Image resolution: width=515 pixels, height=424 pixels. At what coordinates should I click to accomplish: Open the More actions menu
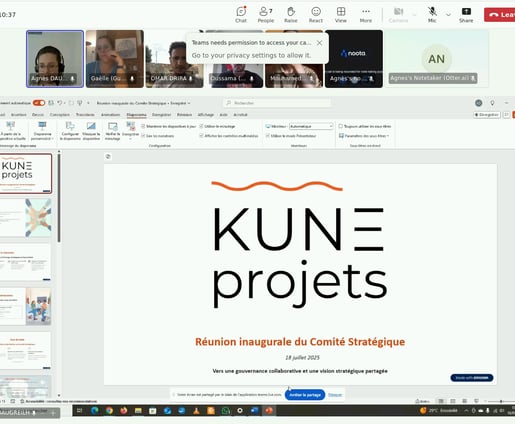366,15
